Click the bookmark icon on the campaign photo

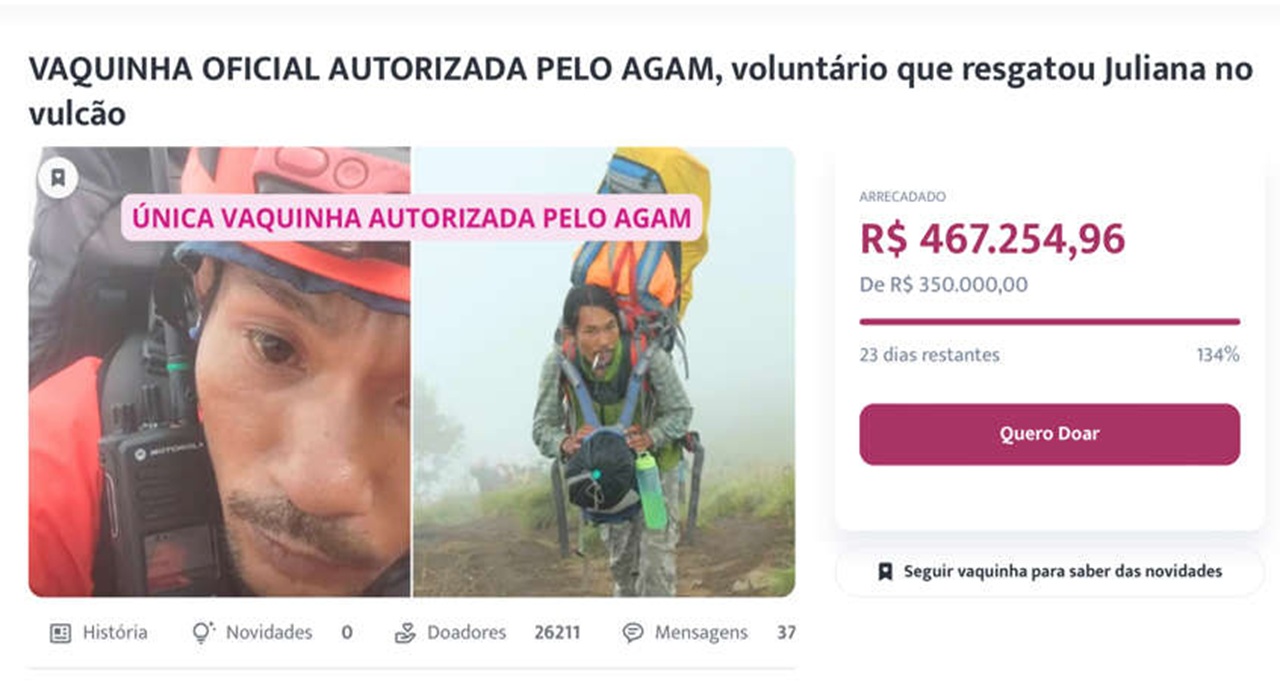click(57, 180)
